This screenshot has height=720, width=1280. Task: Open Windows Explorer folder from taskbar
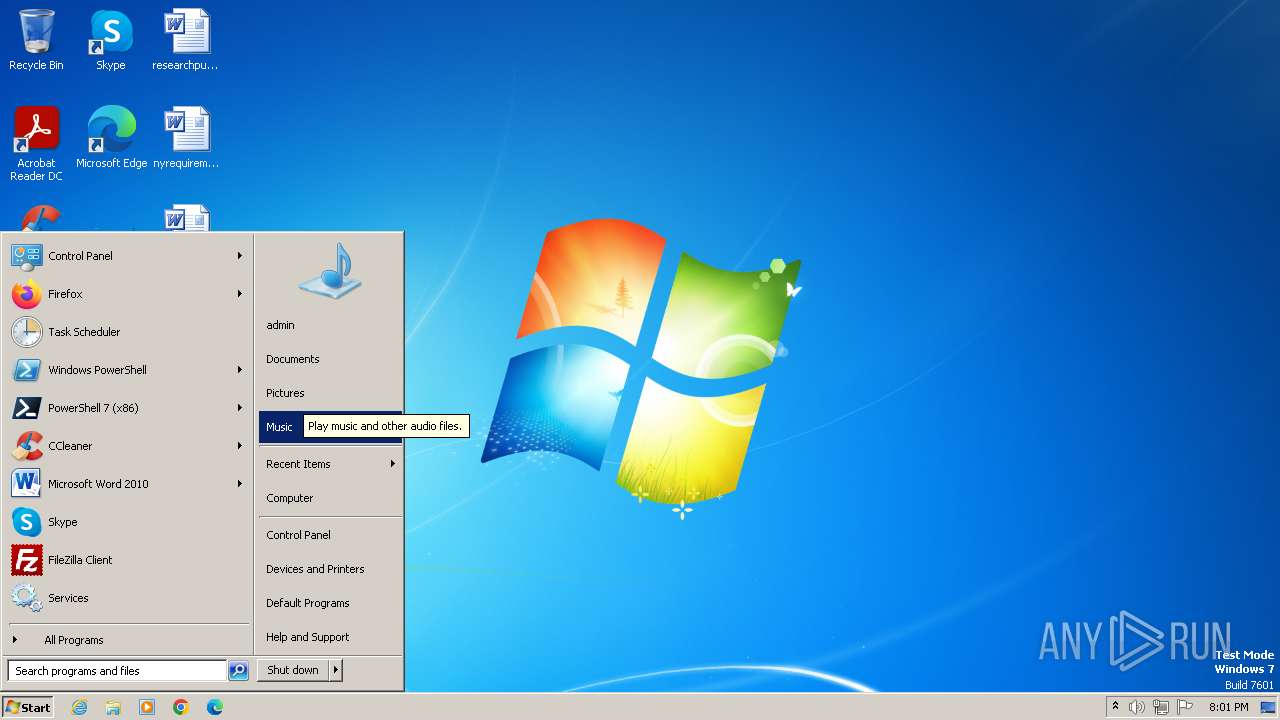(x=113, y=707)
